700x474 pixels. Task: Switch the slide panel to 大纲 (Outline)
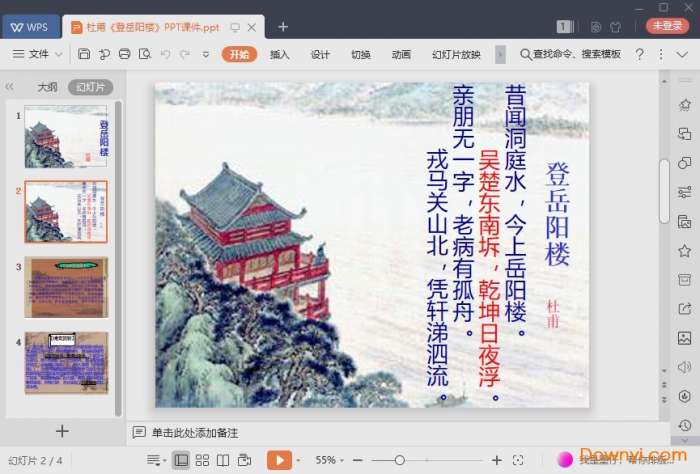tap(47, 87)
